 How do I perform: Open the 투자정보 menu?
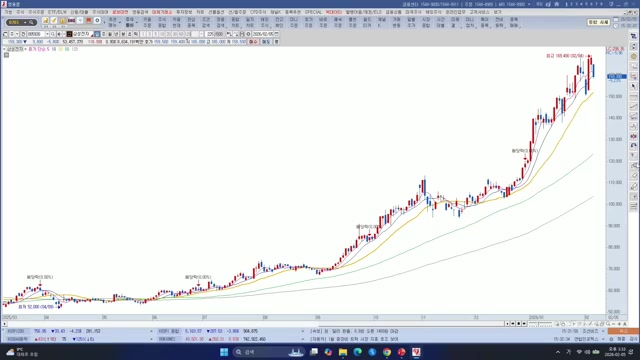[x=184, y=12]
